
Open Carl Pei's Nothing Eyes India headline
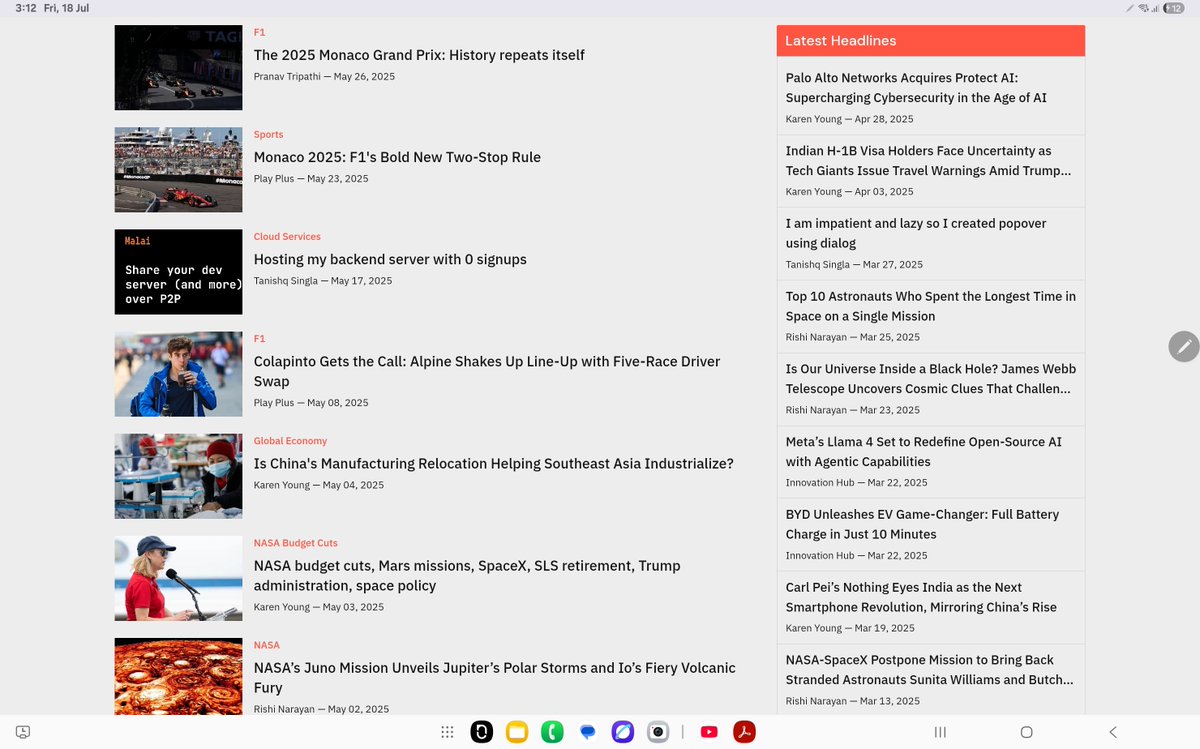coord(921,597)
